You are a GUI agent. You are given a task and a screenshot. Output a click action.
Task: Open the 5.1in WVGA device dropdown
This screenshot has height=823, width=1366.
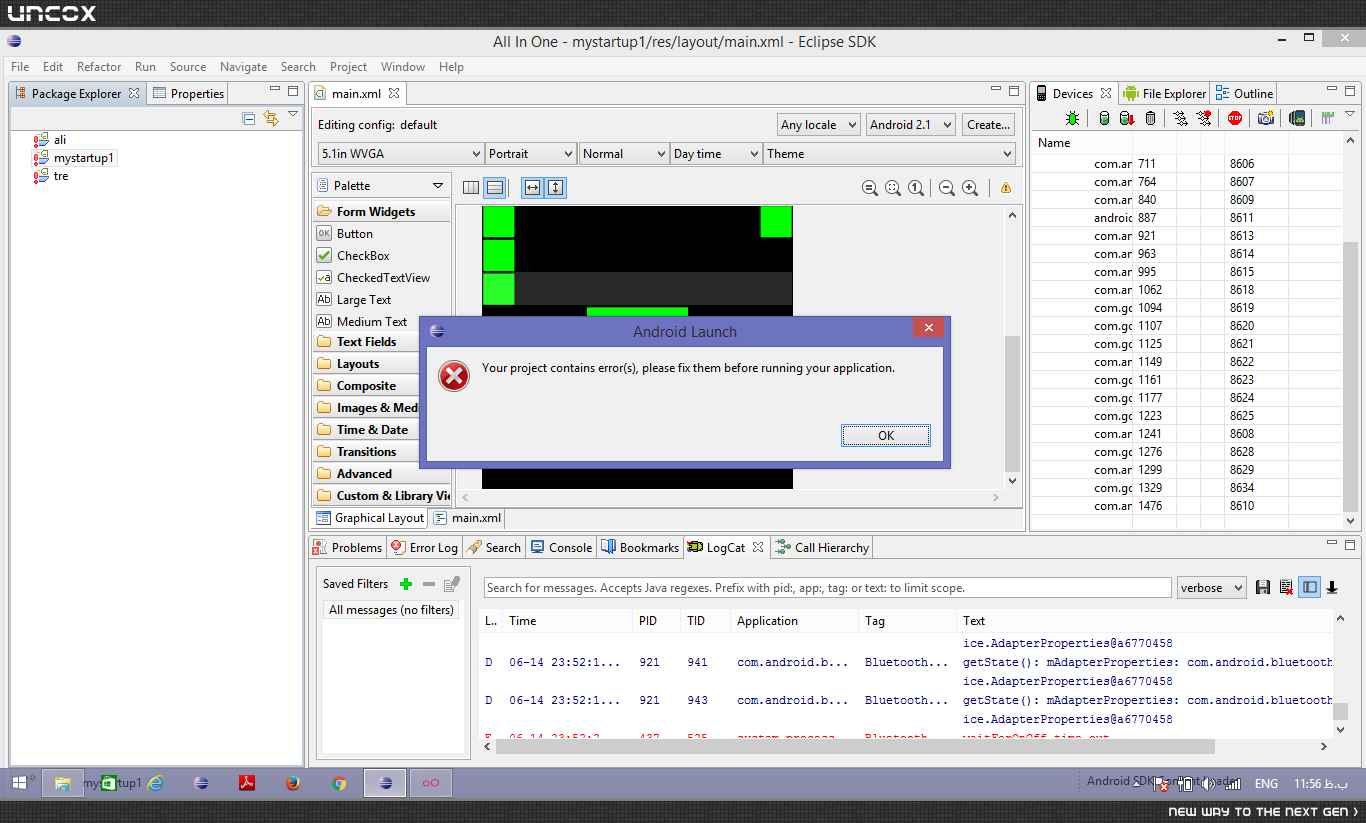coord(401,154)
